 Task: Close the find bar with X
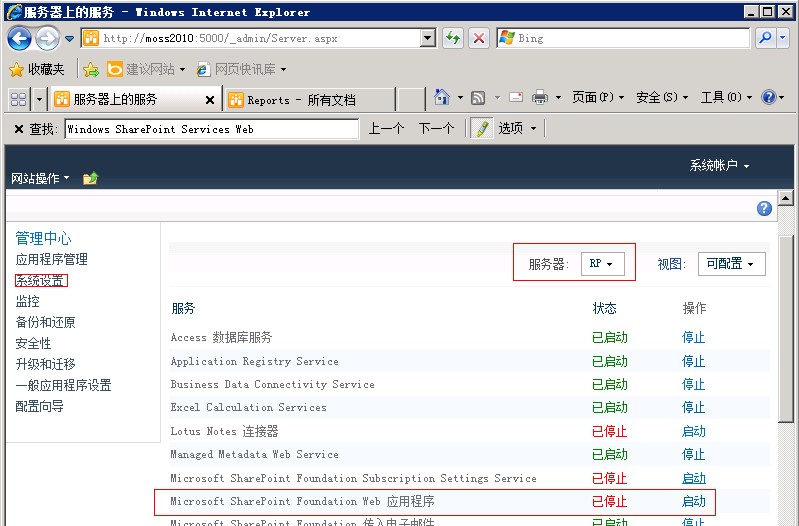coord(18,129)
